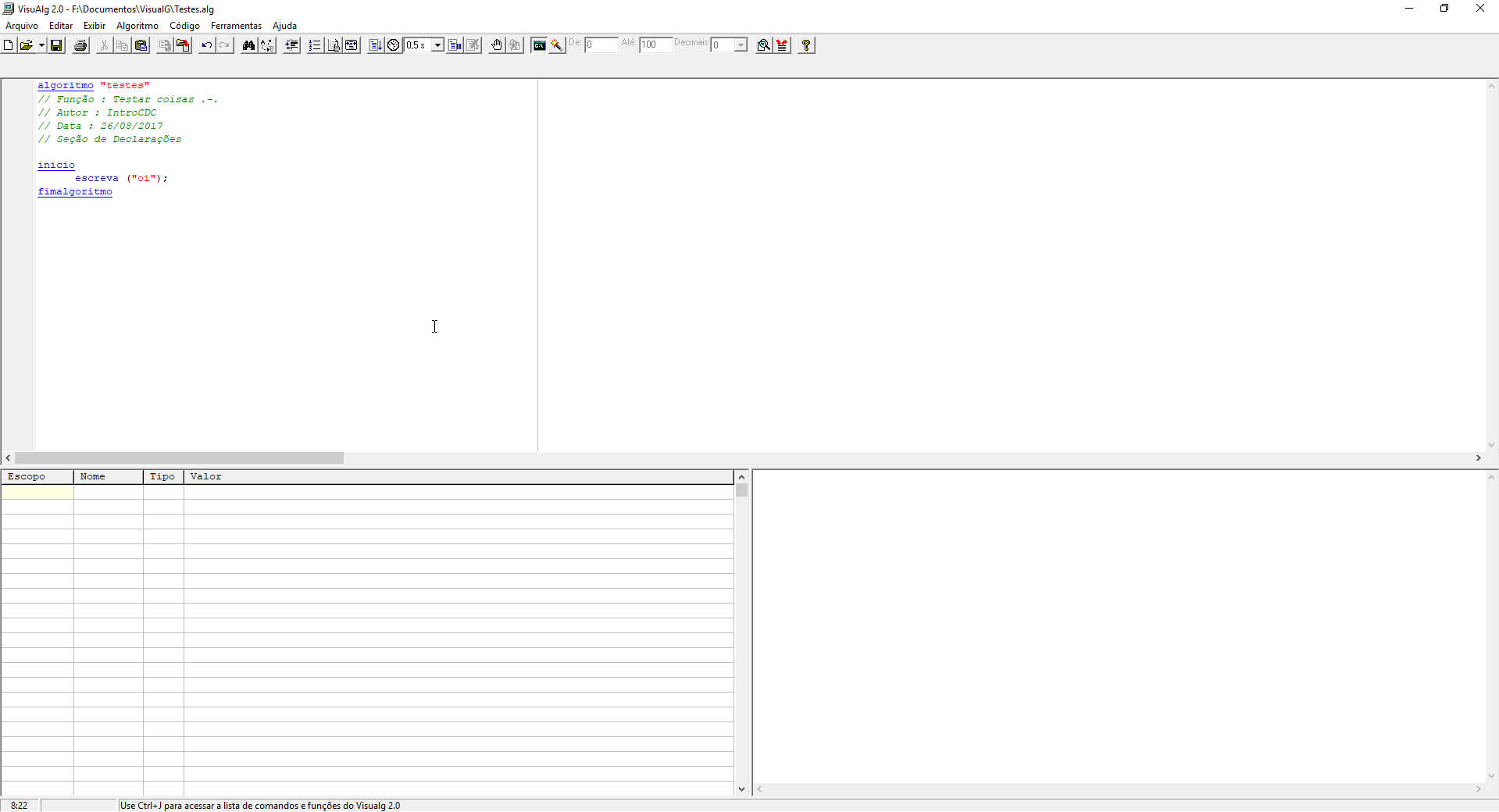This screenshot has height=812, width=1499.
Task: Cut selection with the scissors icon
Action: (104, 45)
